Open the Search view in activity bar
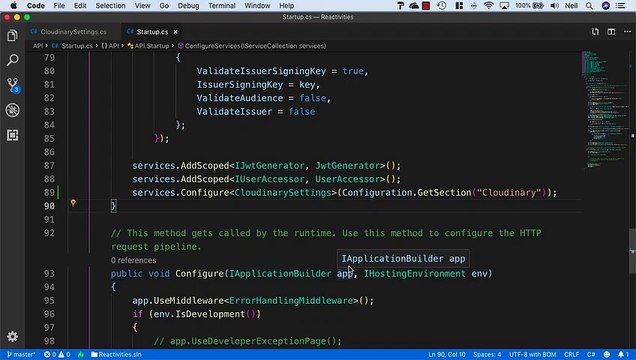The height and width of the screenshot is (360, 636). click(13, 60)
